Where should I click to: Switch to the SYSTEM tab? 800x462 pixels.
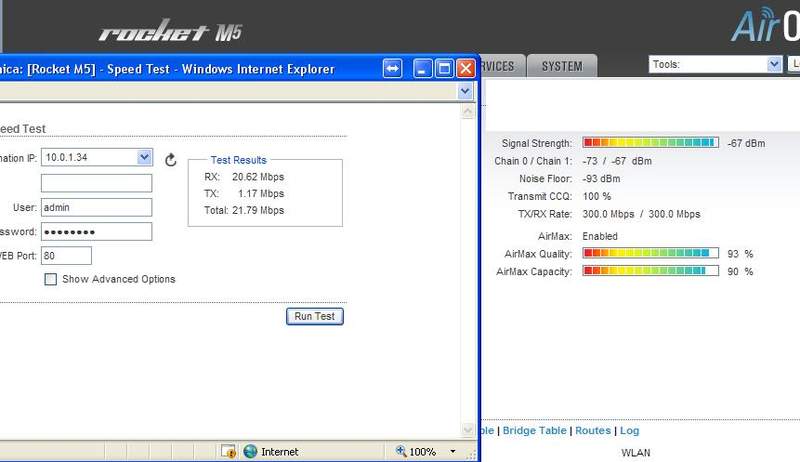[x=562, y=66]
